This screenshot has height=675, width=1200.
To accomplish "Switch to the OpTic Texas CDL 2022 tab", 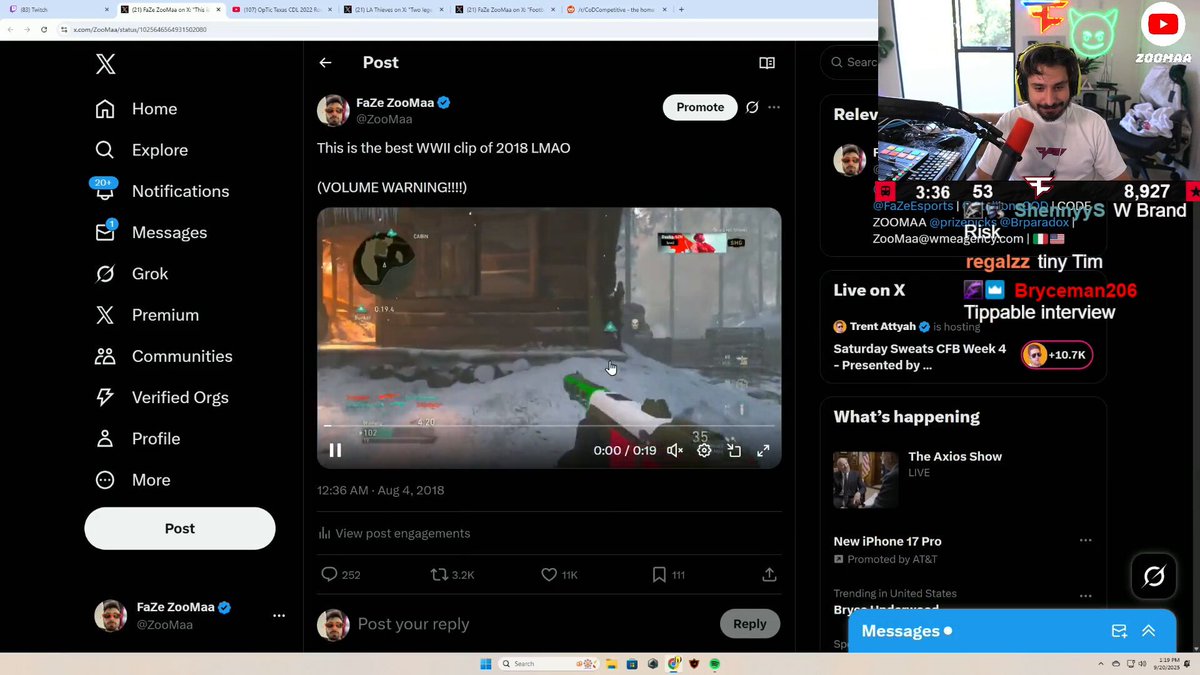I will pyautogui.click(x=282, y=9).
